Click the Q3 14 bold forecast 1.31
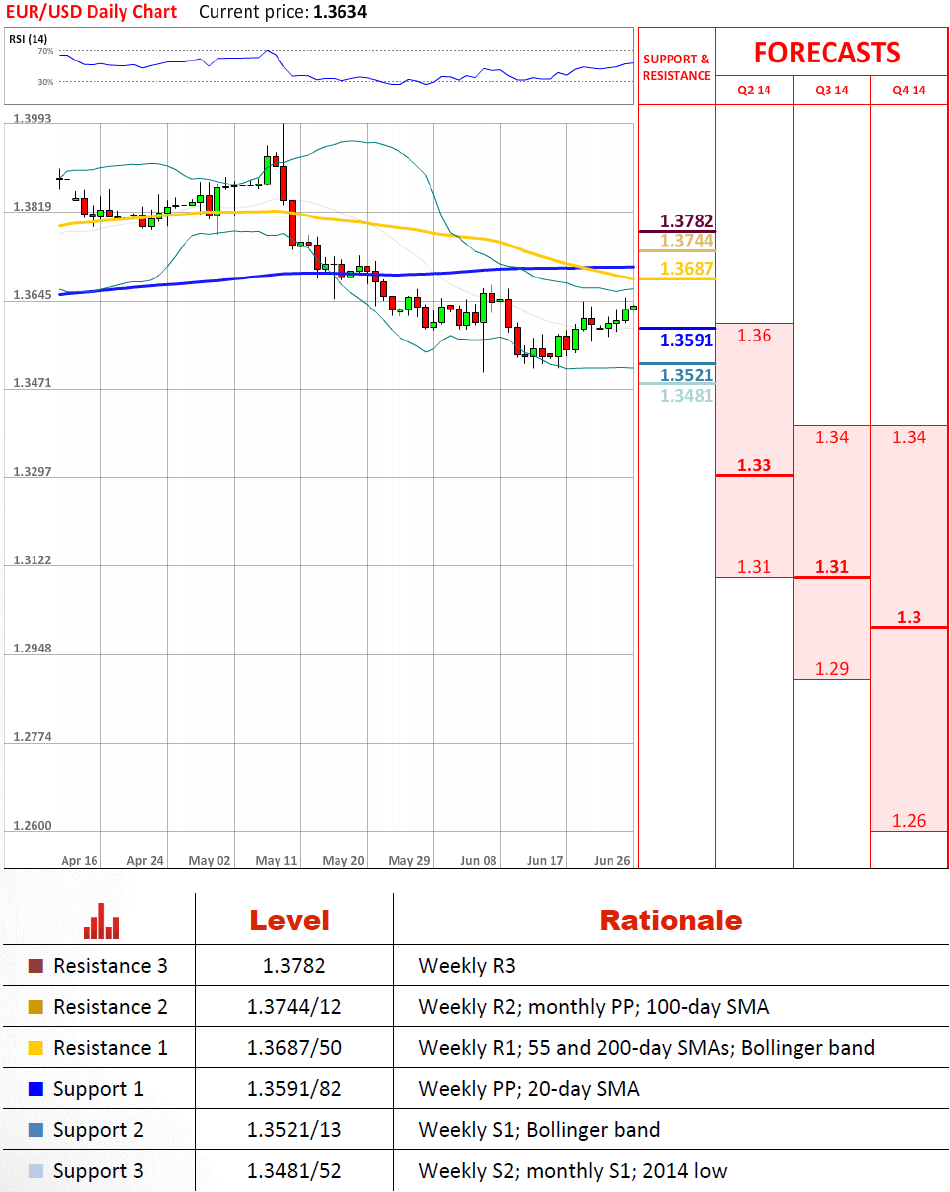This screenshot has height=1192, width=950. pyautogui.click(x=831, y=567)
